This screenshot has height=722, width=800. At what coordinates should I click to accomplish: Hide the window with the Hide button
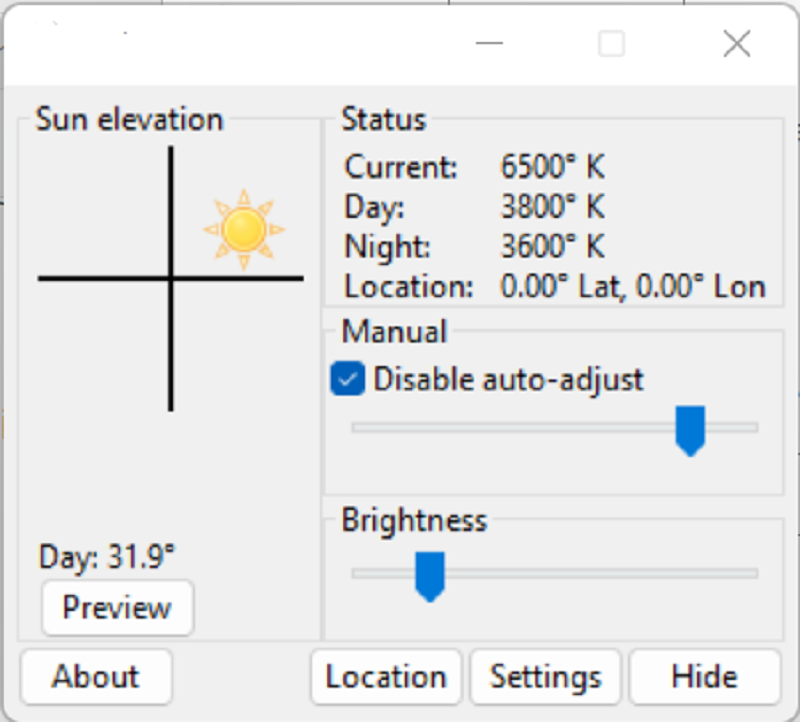tap(705, 677)
